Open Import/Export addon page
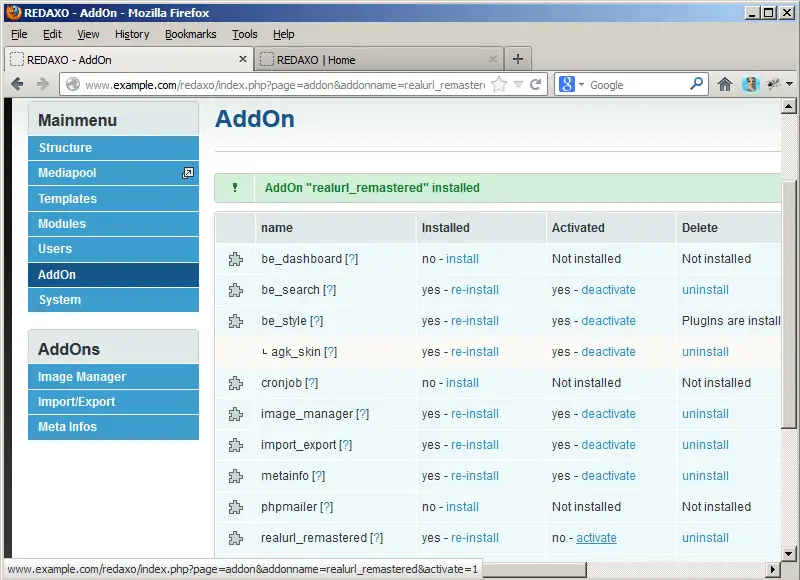 [113, 402]
